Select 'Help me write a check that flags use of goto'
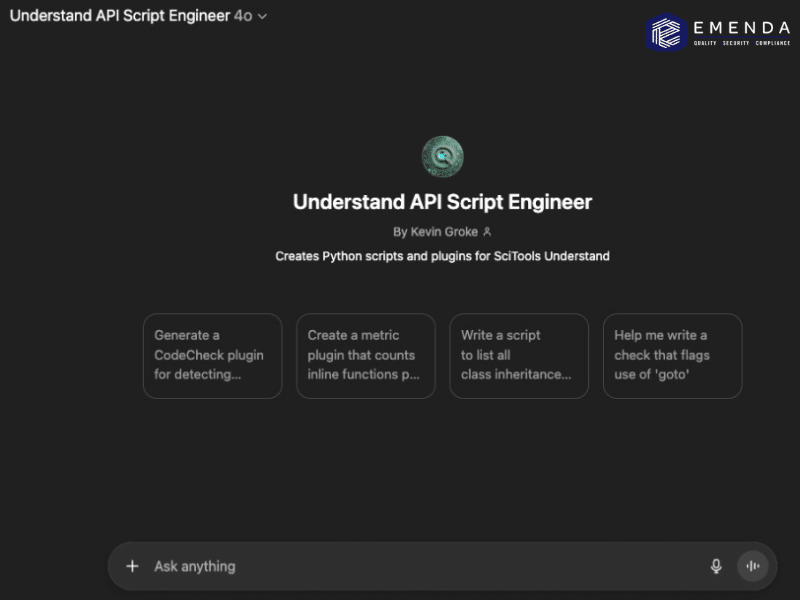This screenshot has height=600, width=800. click(672, 356)
